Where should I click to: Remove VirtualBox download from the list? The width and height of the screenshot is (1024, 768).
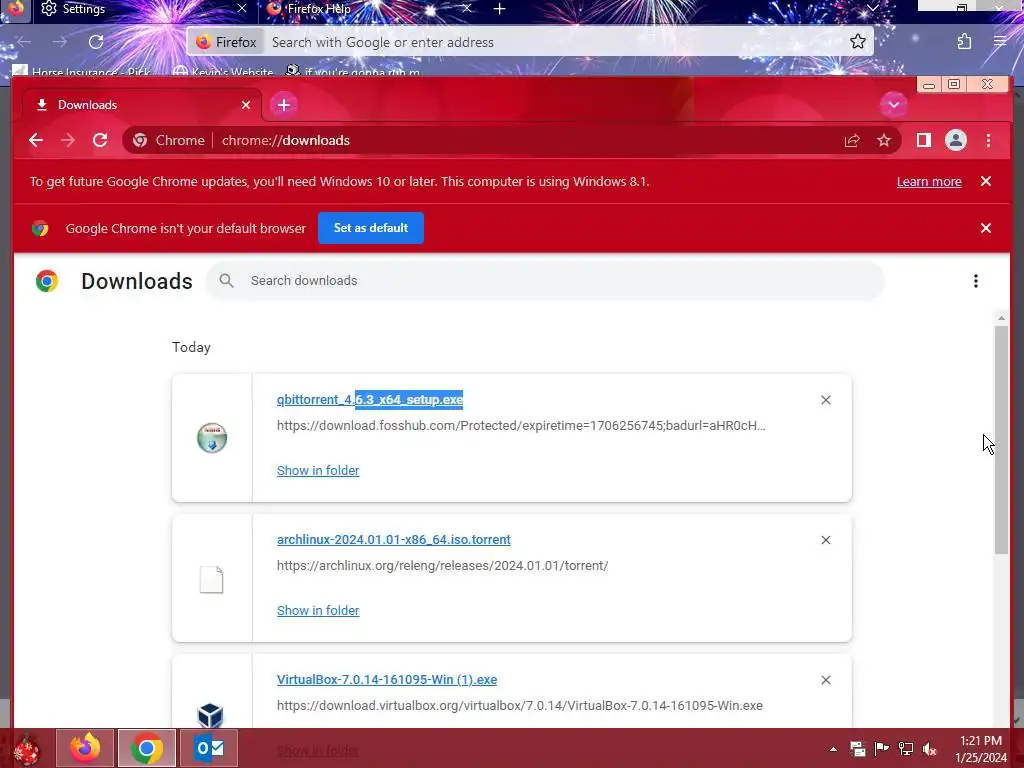coord(825,680)
